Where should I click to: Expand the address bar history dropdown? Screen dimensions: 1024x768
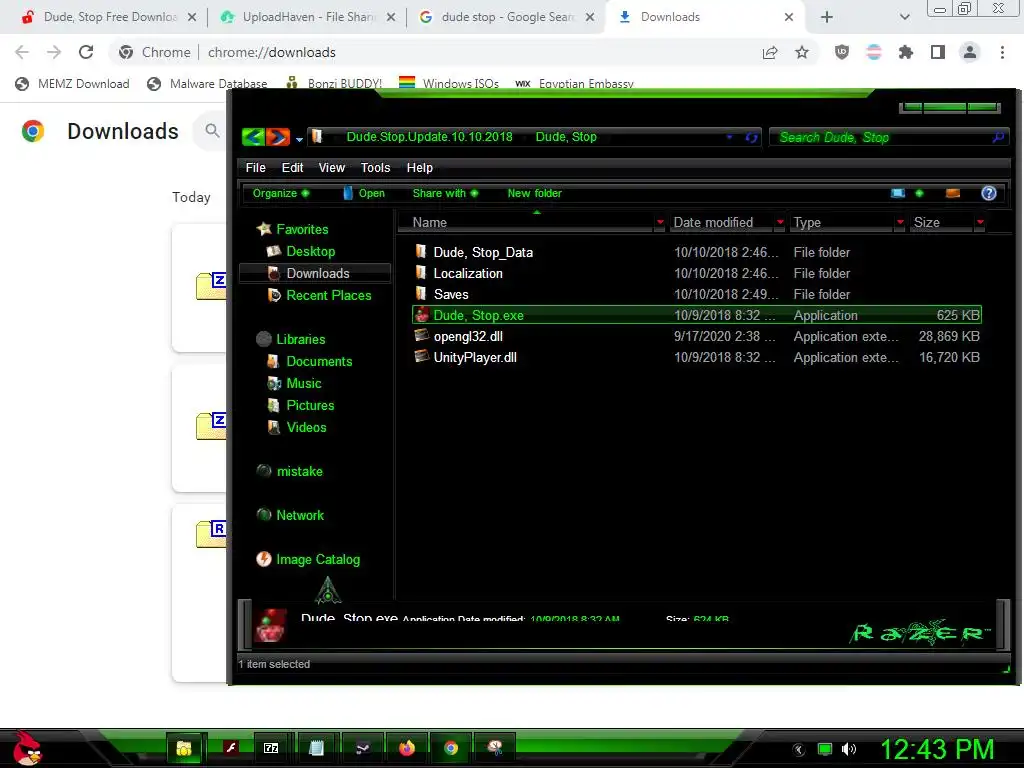click(x=729, y=137)
